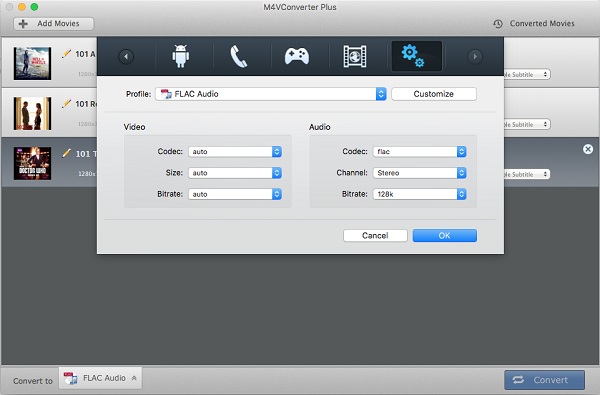Open subtitle dropdown for second movie

pyautogui.click(x=527, y=124)
